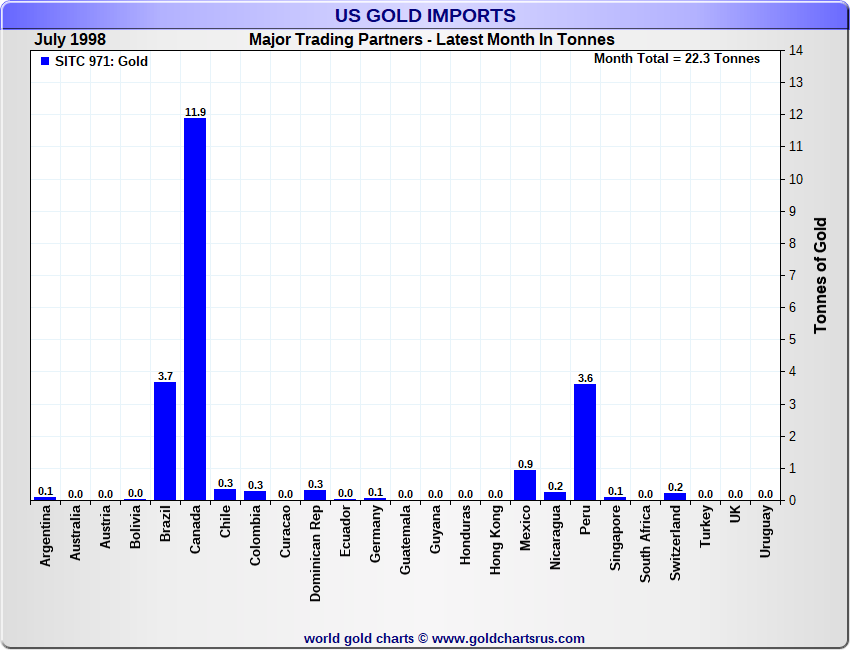Click the US GOLD IMPORTS title
Viewport: 850px width, 650px height.
point(425,15)
